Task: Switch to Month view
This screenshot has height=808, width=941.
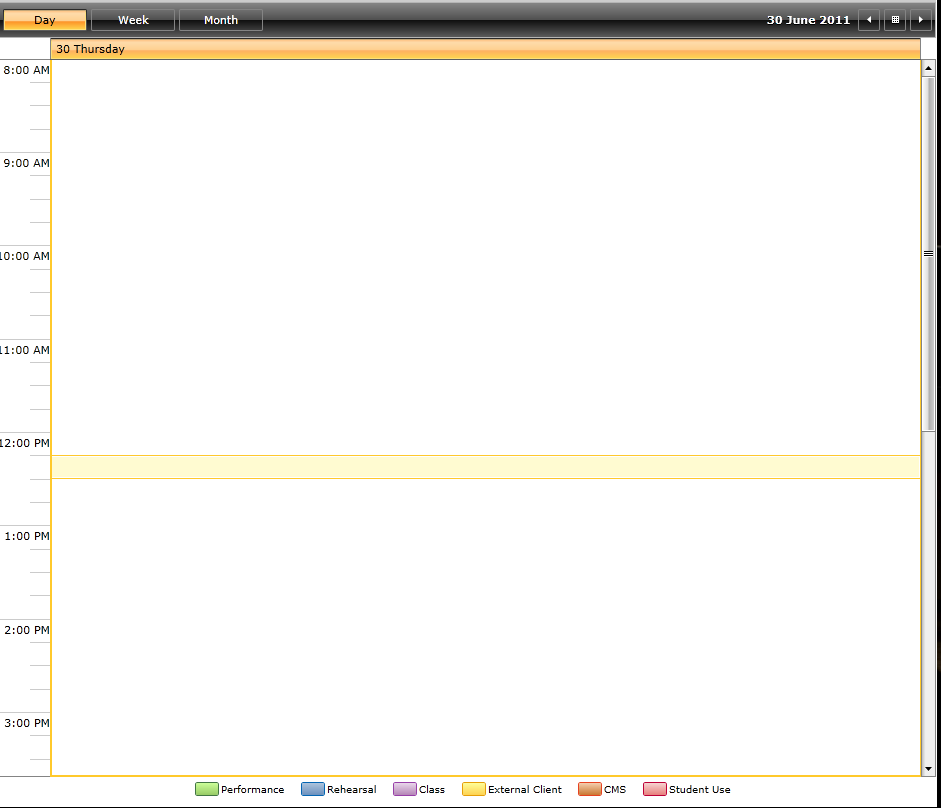Action: [x=221, y=20]
